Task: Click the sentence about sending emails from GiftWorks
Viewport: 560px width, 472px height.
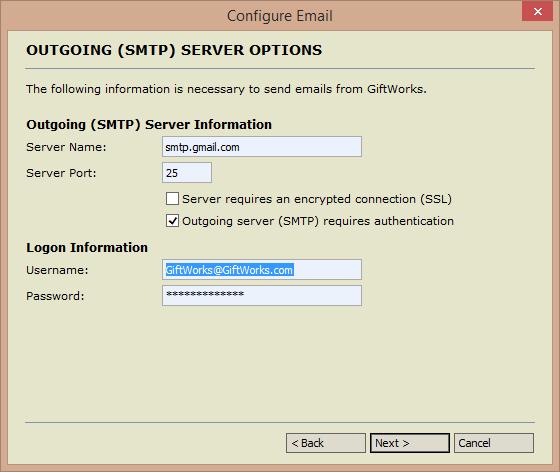Action: tap(226, 89)
